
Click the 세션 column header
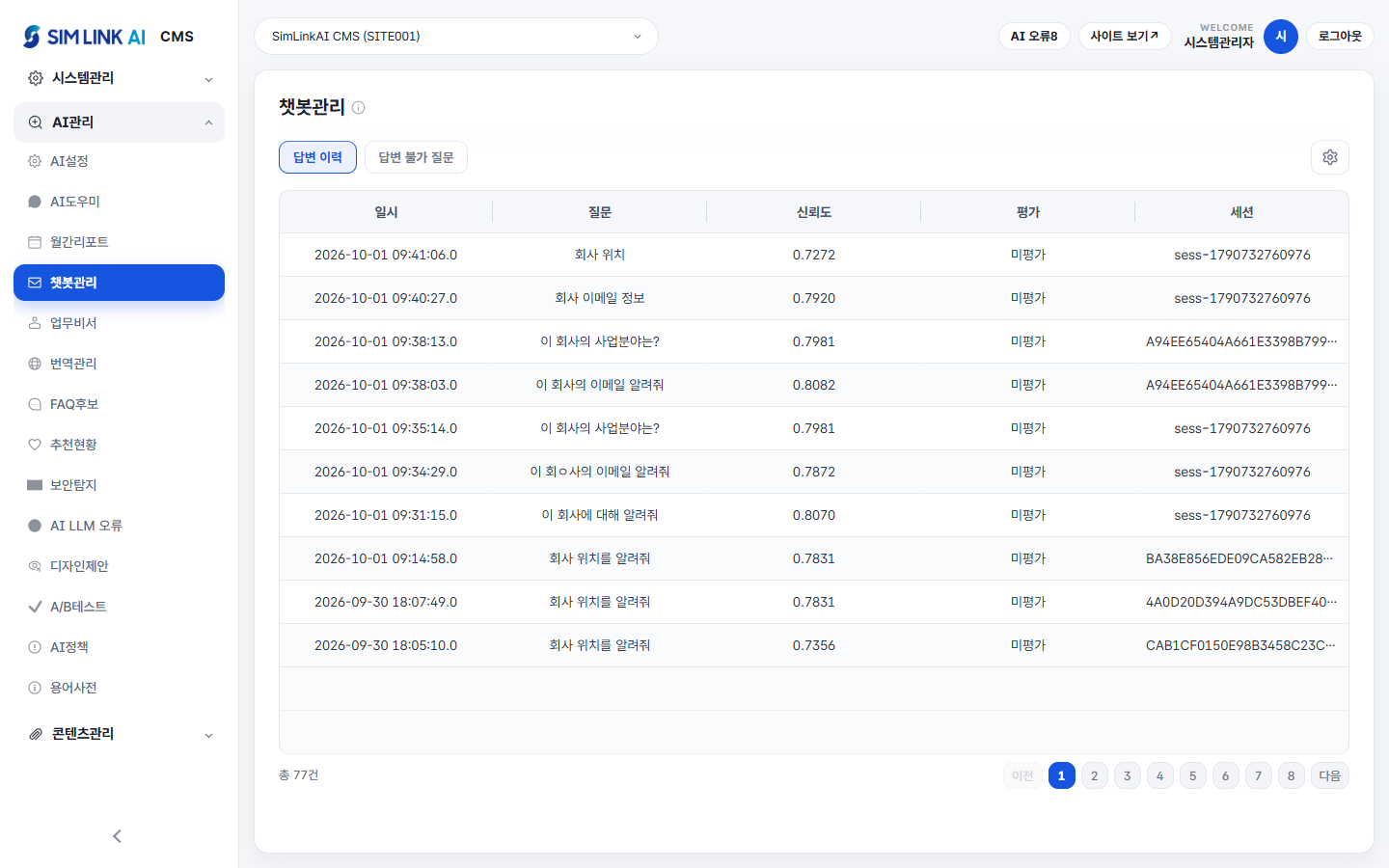1242,212
